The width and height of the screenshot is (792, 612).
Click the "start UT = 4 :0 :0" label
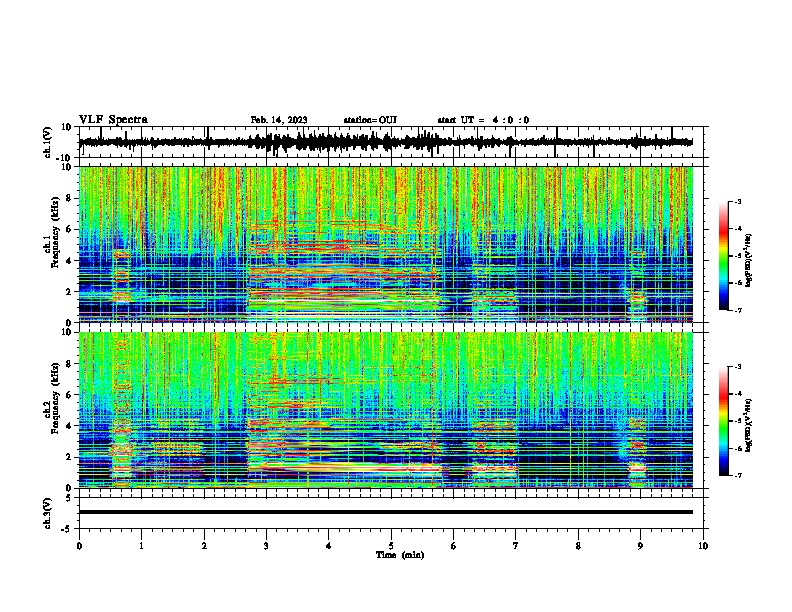pyautogui.click(x=483, y=120)
